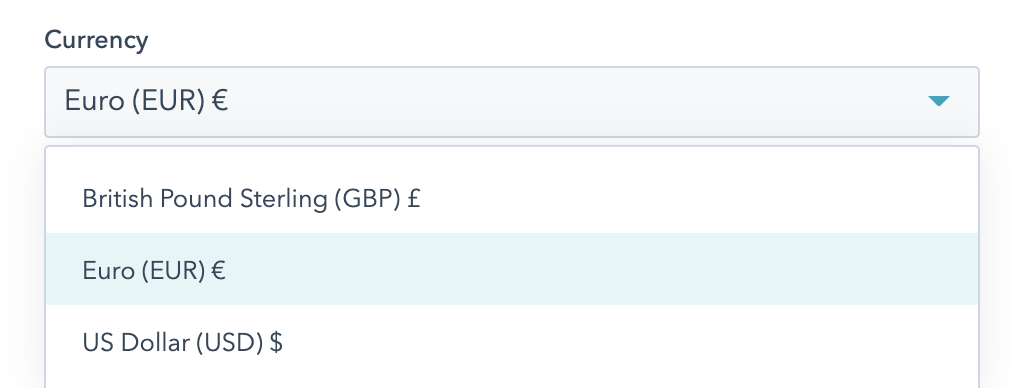
Task: Click the words US Dollar in the list
Action: [135, 342]
